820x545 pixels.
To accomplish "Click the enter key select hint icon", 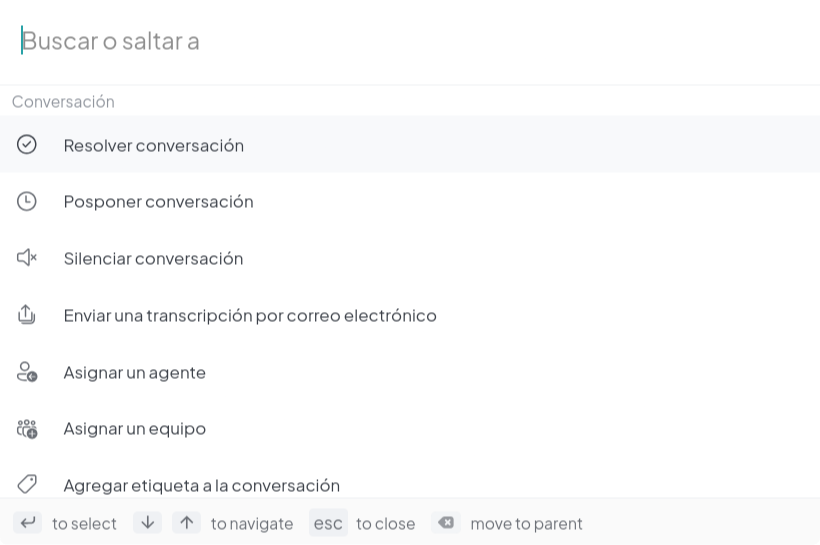I will 28,523.
